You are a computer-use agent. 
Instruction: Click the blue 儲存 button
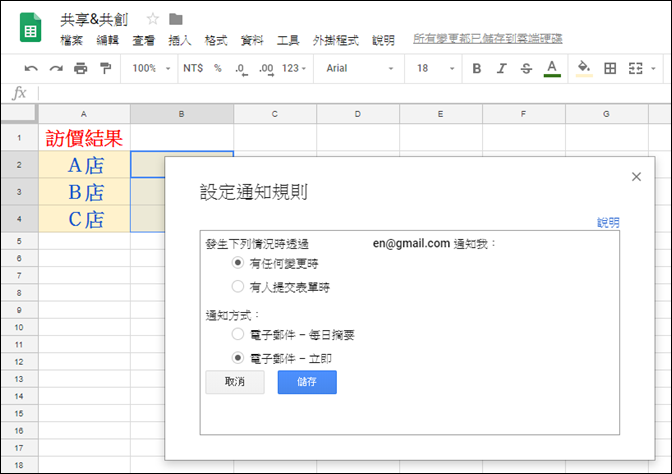(307, 382)
